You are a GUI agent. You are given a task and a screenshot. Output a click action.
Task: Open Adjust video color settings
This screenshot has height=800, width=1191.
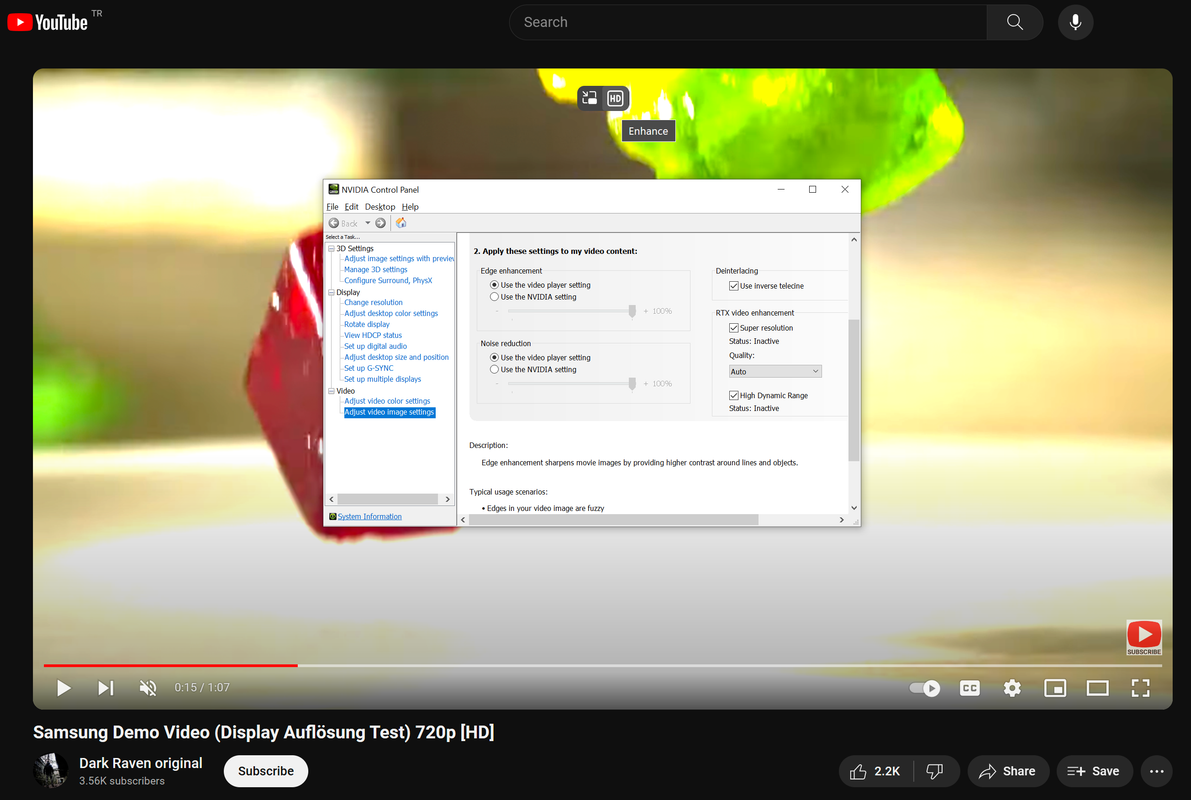pyautogui.click(x=387, y=401)
